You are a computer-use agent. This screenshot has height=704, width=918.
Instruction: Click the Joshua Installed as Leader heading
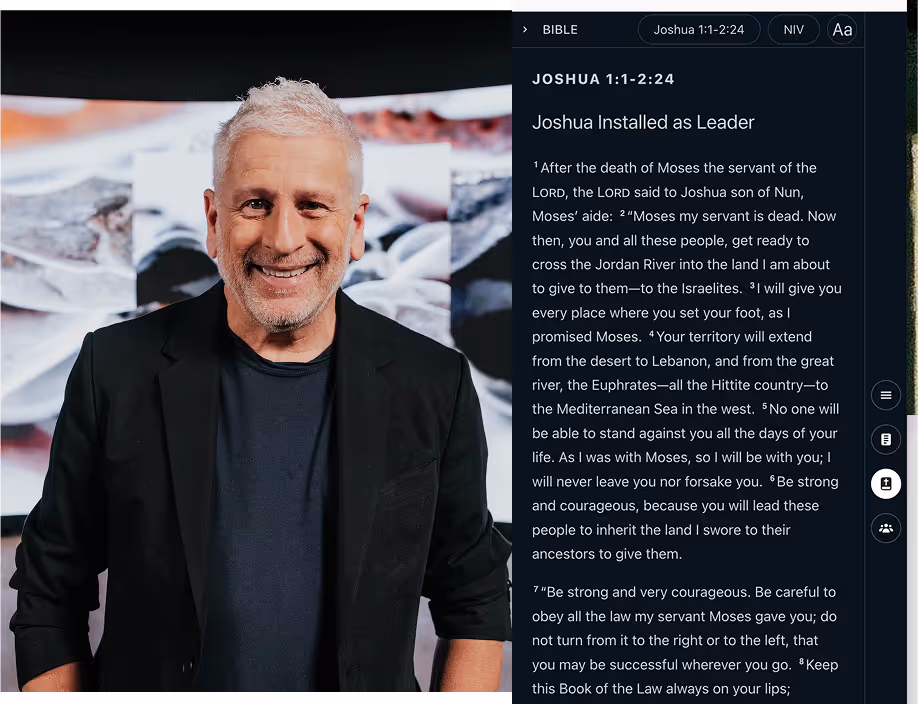point(643,122)
